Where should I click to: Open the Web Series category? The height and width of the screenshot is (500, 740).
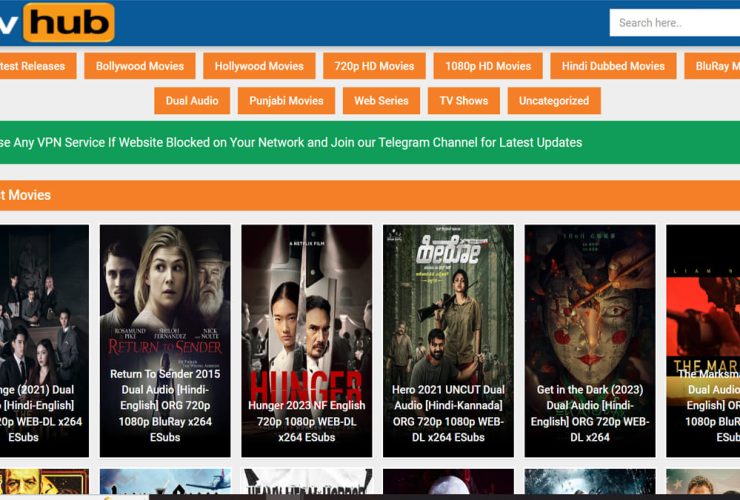coord(381,101)
